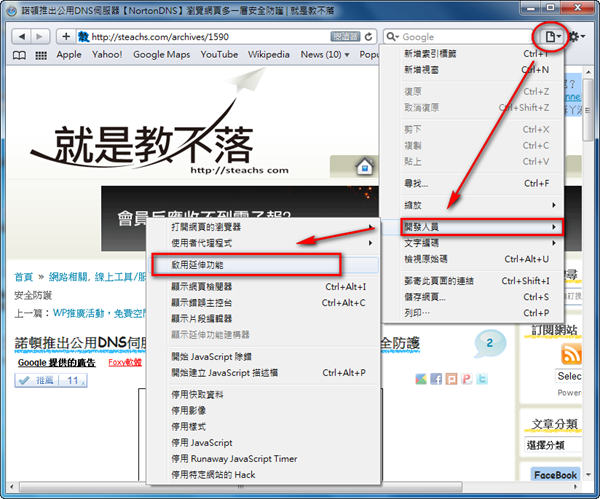Open the YouTube bookmark
Image resolution: width=600 pixels, height=499 pixels.
pyautogui.click(x=219, y=55)
